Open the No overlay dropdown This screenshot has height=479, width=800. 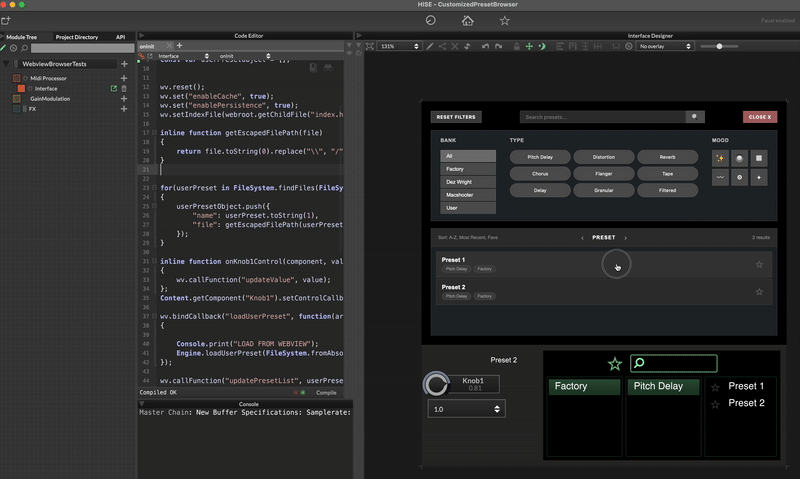coord(663,46)
